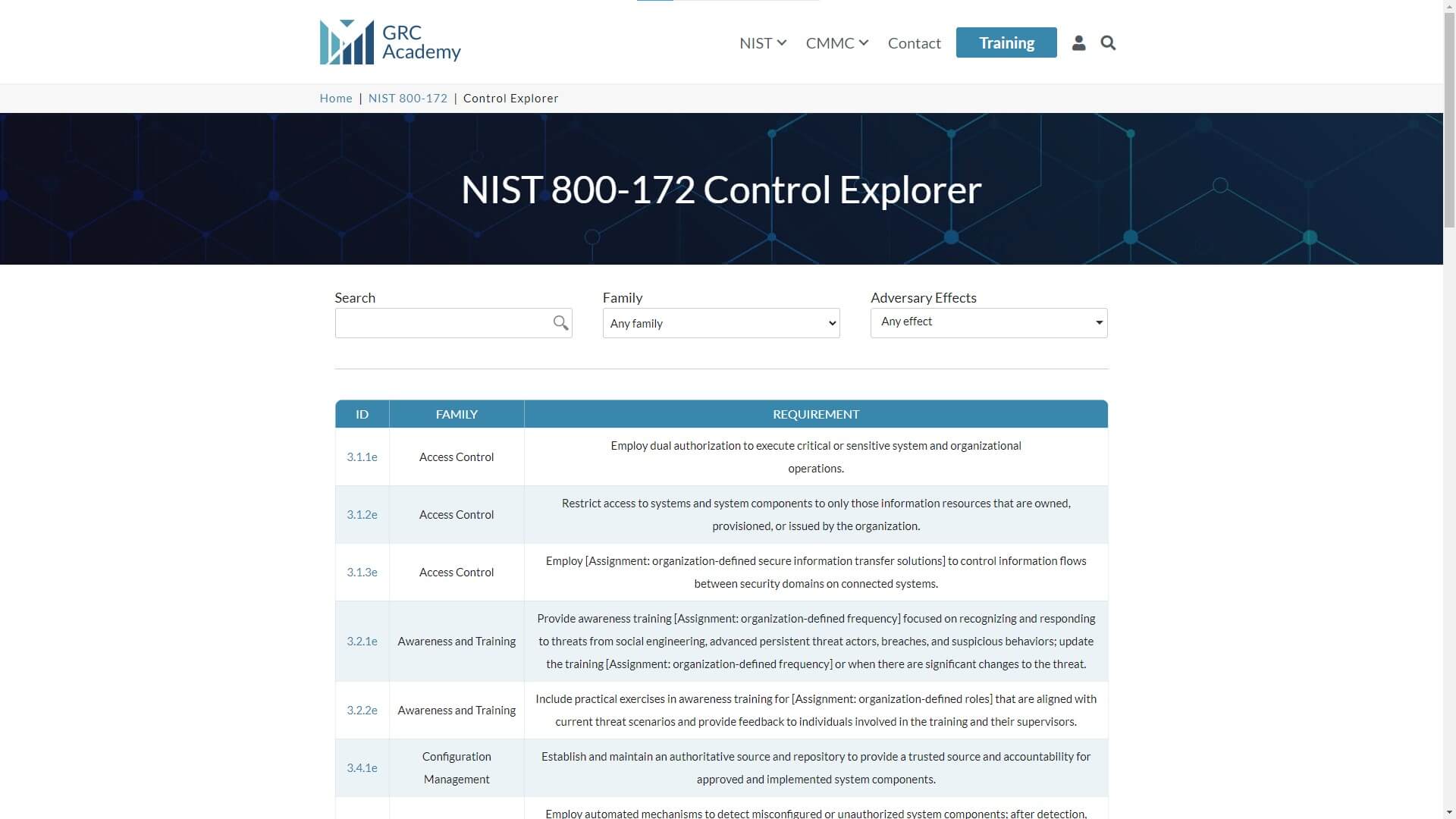Open the NIST 800-172 breadcrumb link
This screenshot has width=1456, height=819.
408,98
